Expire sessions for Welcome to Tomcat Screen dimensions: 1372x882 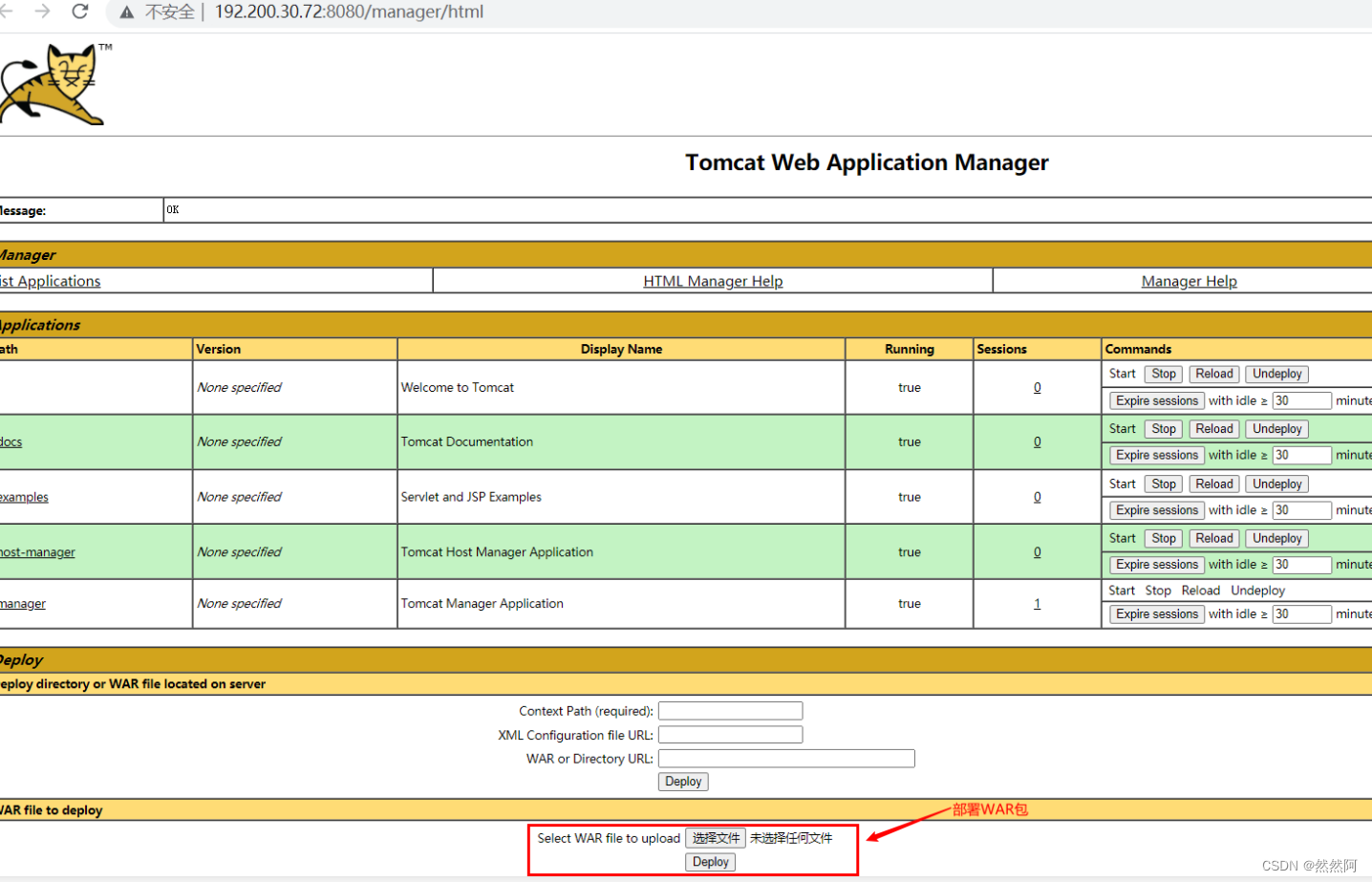coord(1156,401)
